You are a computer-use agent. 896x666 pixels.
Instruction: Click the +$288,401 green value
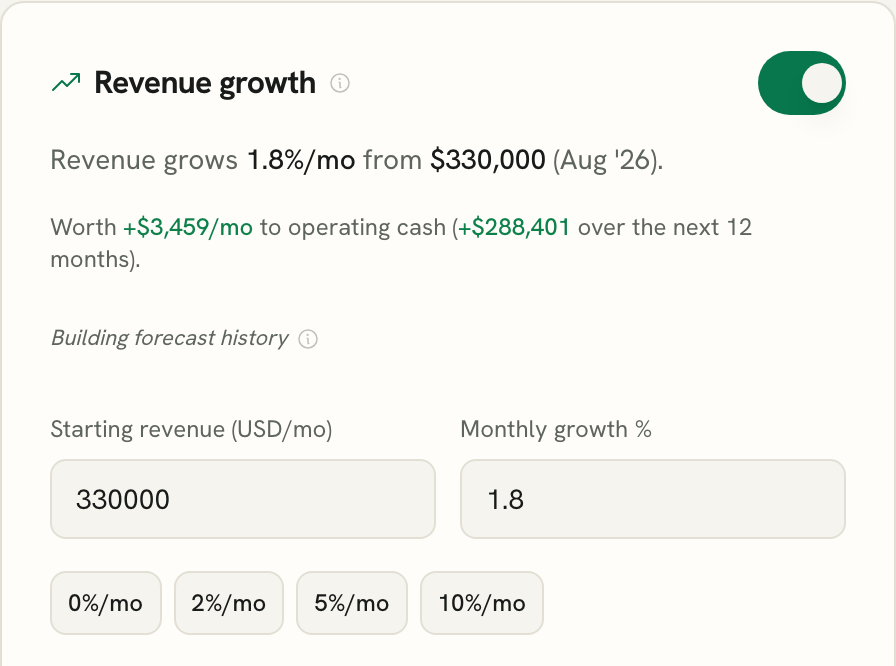(514, 227)
